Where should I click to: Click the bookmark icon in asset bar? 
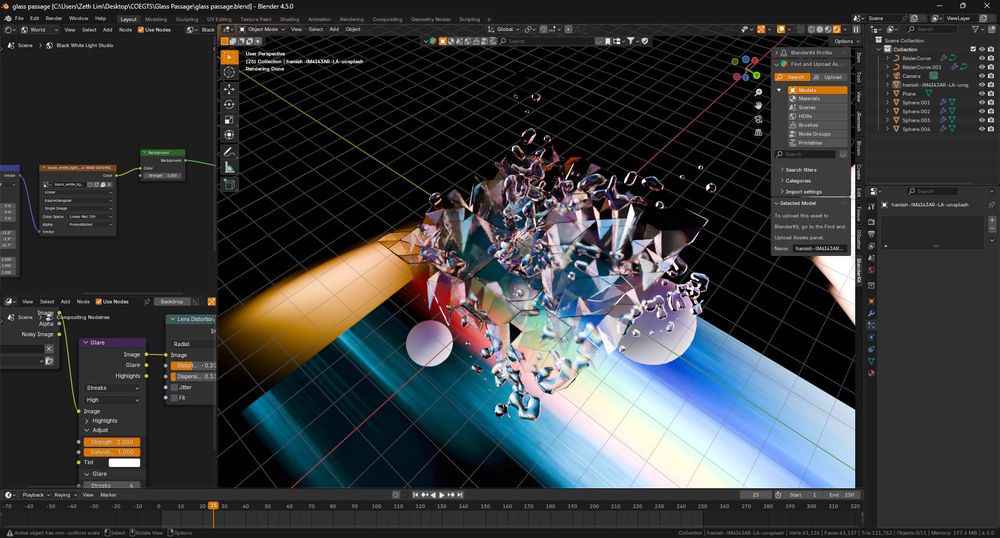pos(608,41)
